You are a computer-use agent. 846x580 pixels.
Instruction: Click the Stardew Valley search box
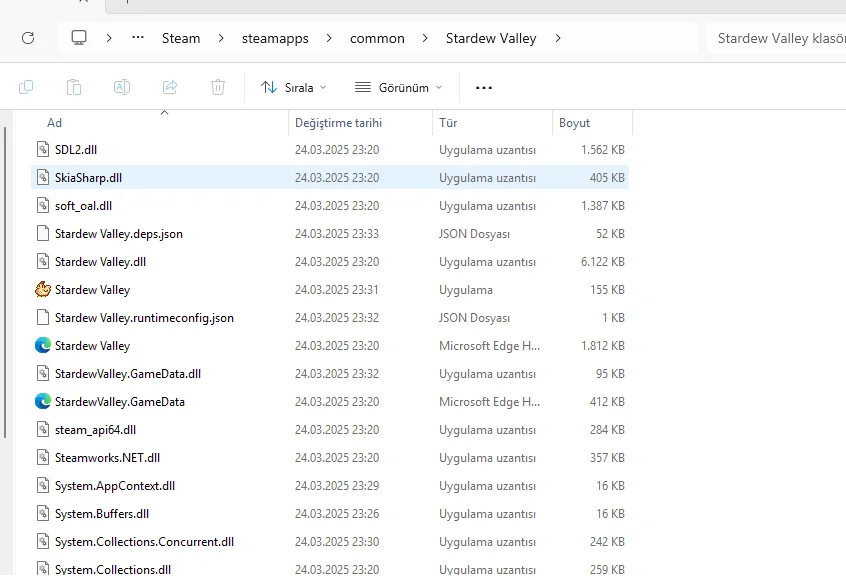tap(776, 38)
